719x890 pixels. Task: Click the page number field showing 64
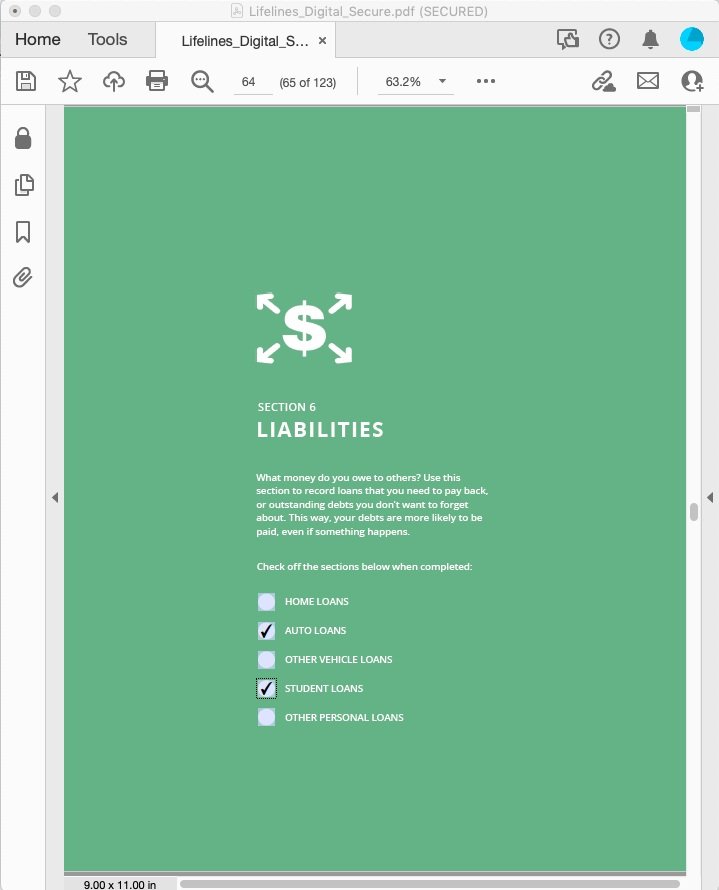tap(253, 82)
